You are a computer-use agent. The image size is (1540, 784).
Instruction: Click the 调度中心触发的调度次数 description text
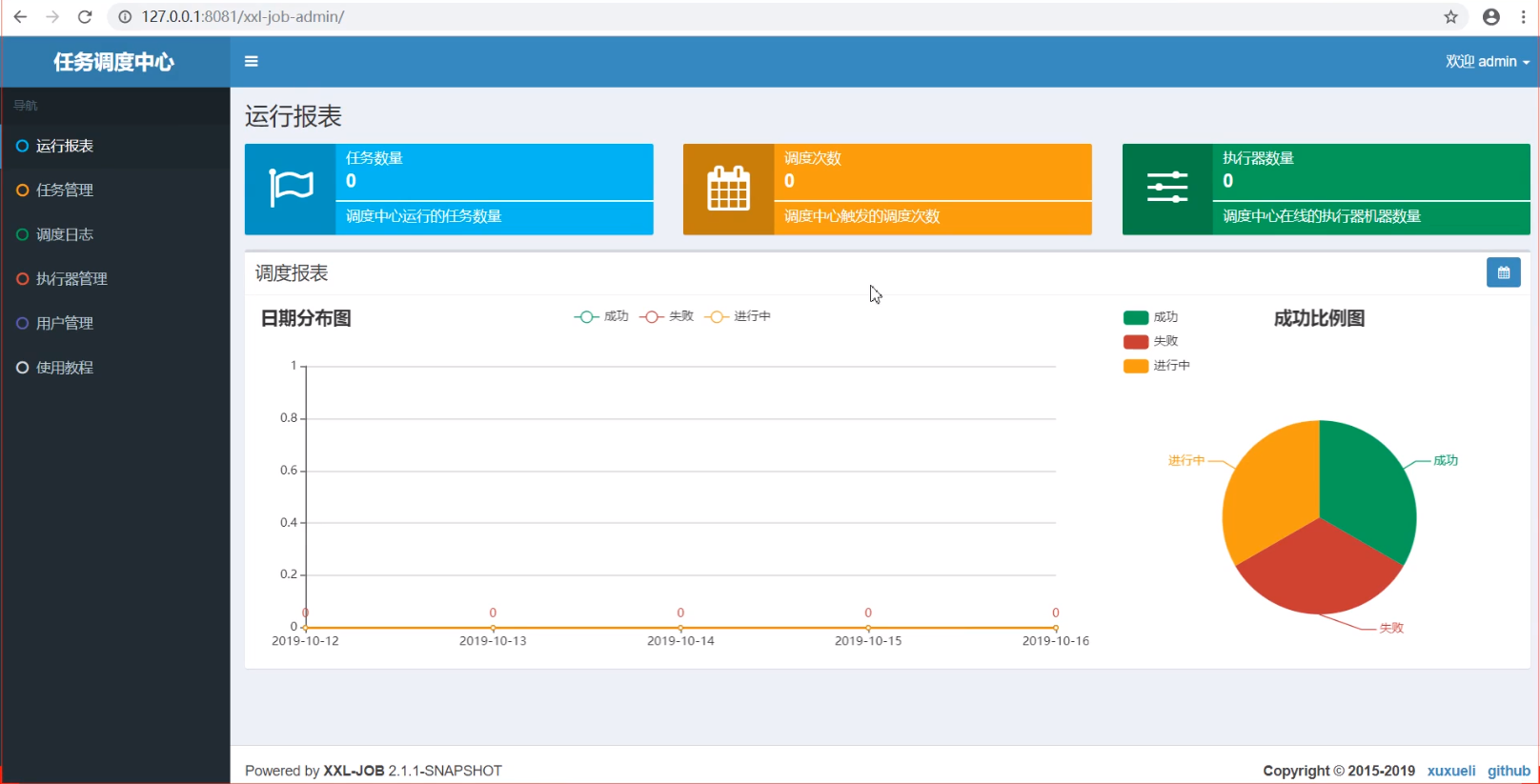tap(861, 216)
